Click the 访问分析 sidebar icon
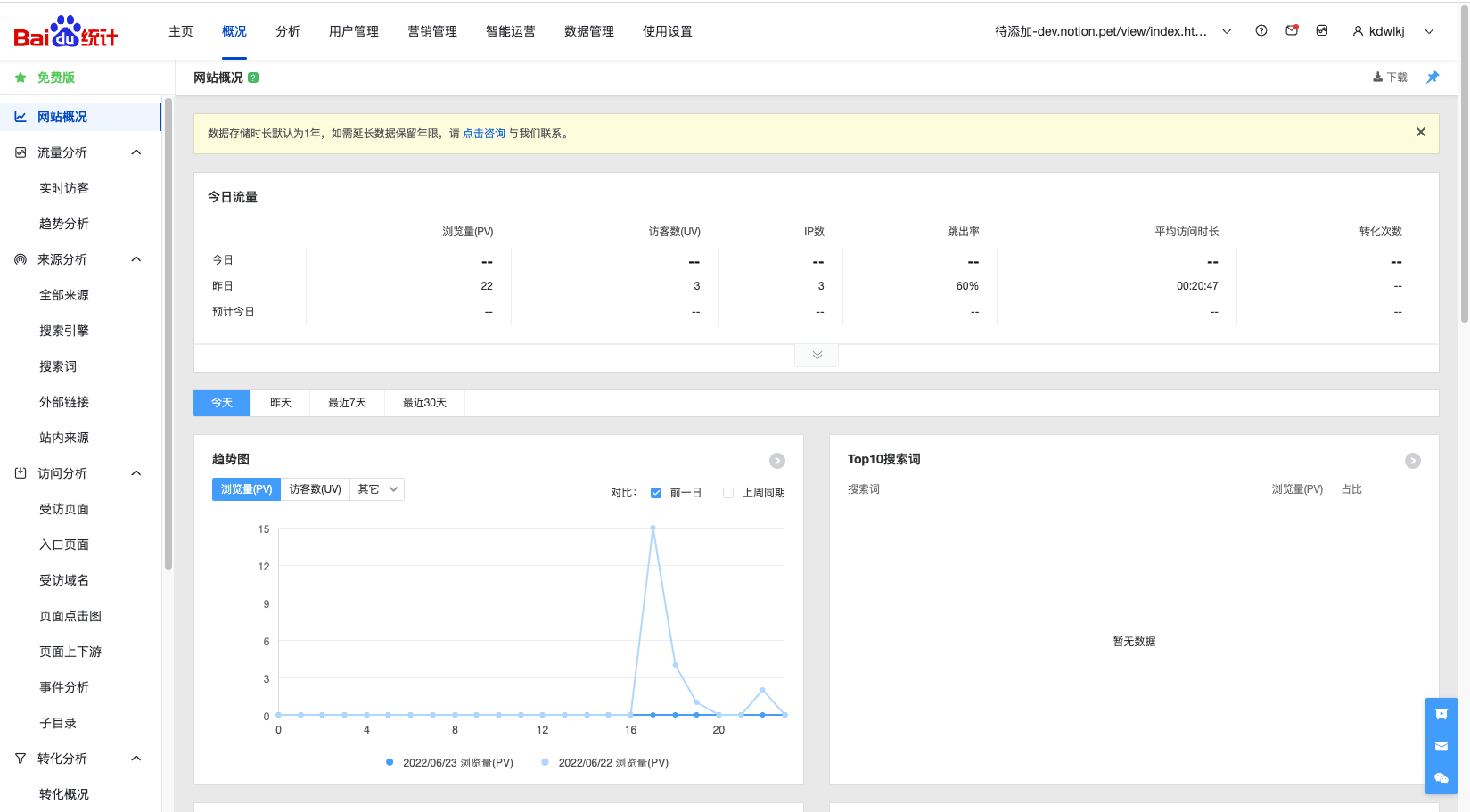 tap(21, 473)
